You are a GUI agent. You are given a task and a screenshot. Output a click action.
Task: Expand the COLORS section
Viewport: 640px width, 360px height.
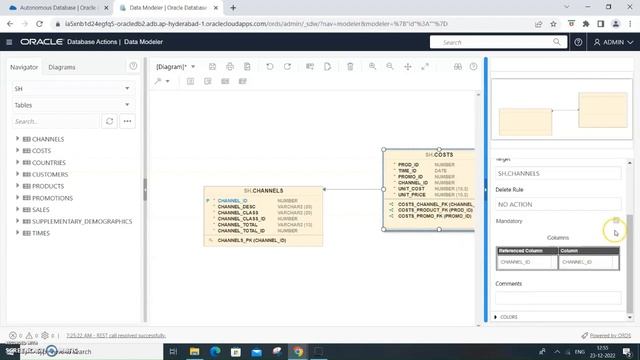click(496, 317)
